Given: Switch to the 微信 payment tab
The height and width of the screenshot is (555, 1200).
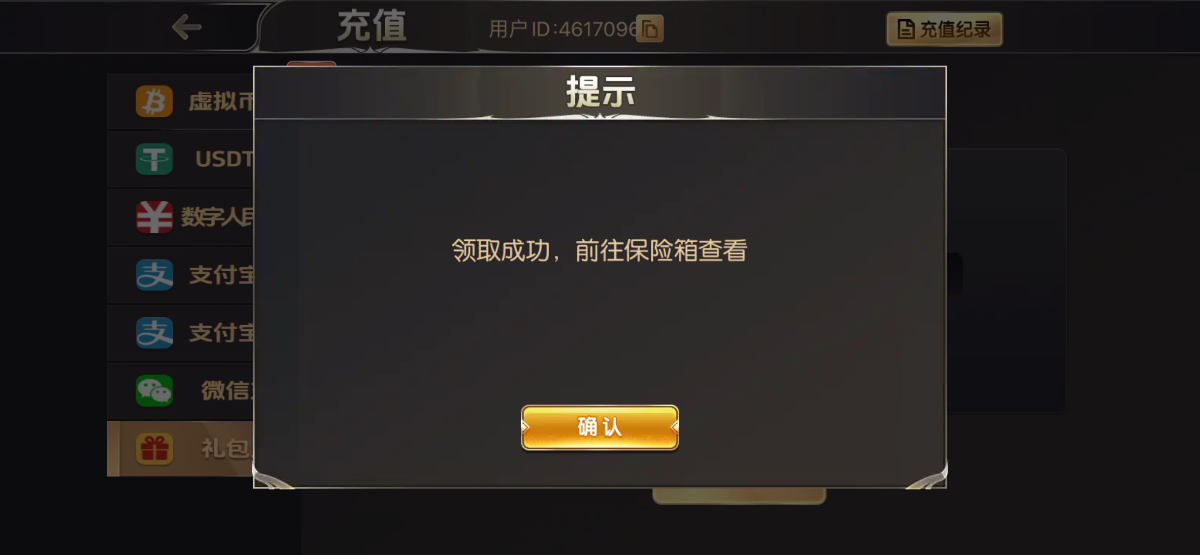Looking at the screenshot, I should 181,391.
